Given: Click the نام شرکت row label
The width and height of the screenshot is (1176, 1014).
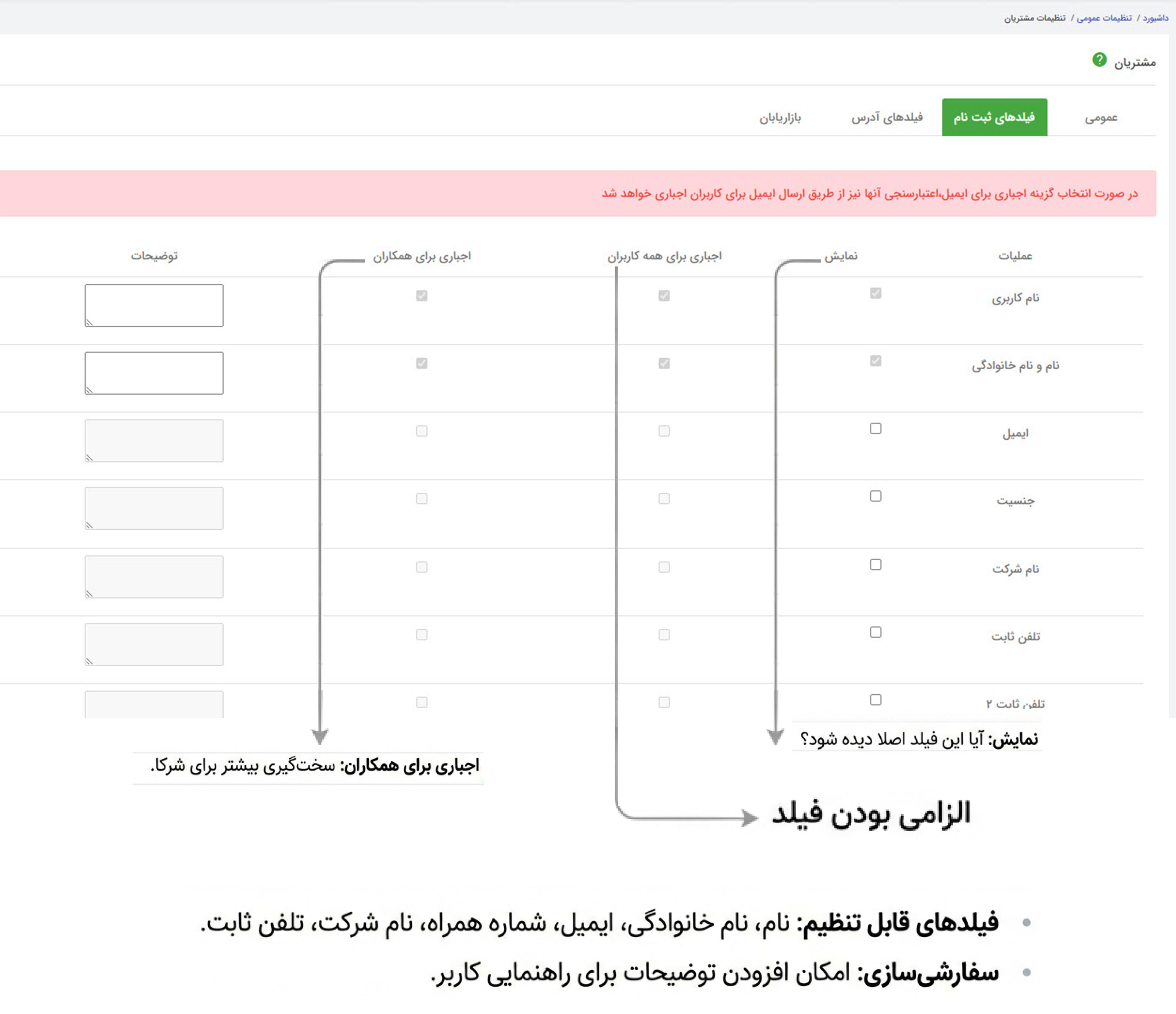Looking at the screenshot, I should pyautogui.click(x=1015, y=569).
